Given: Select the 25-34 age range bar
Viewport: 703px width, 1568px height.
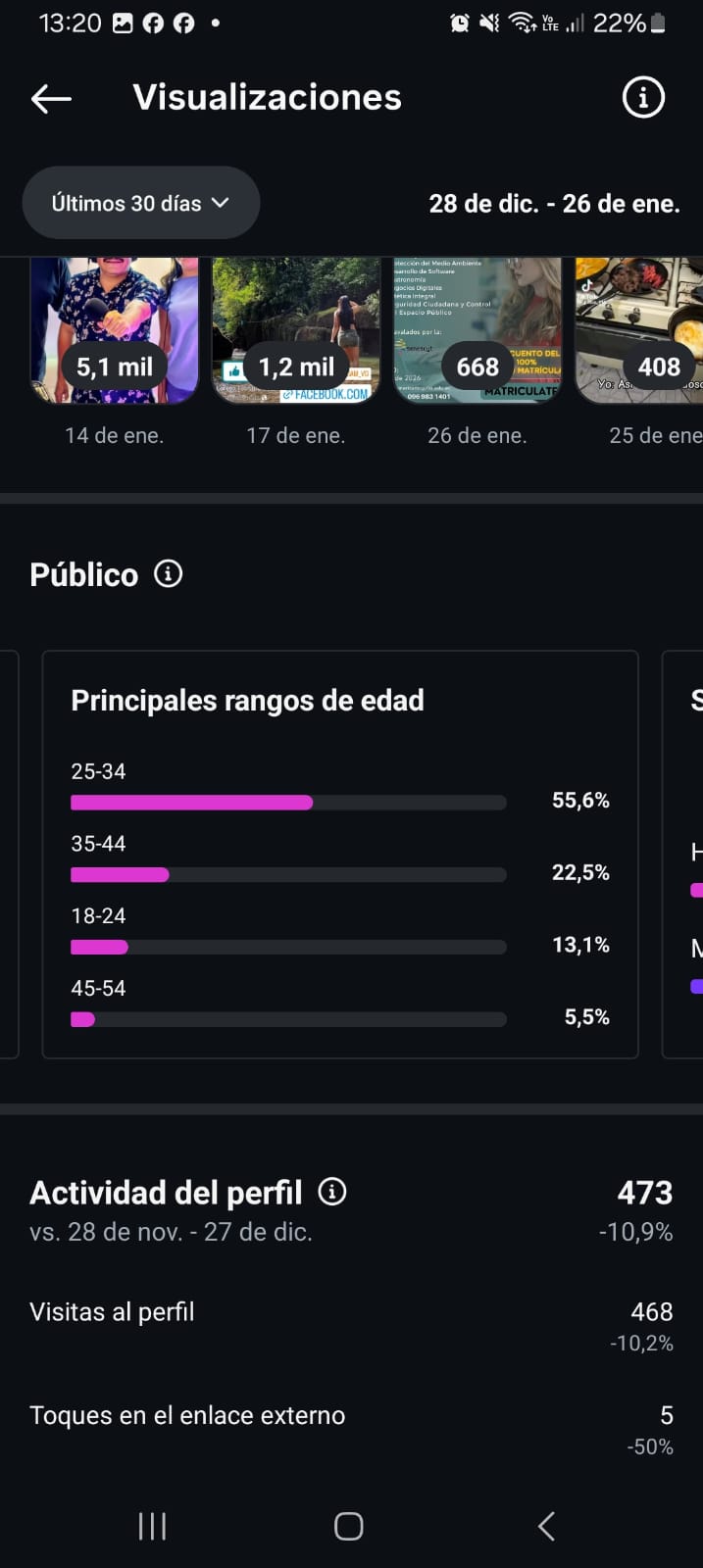Looking at the screenshot, I should click(288, 803).
